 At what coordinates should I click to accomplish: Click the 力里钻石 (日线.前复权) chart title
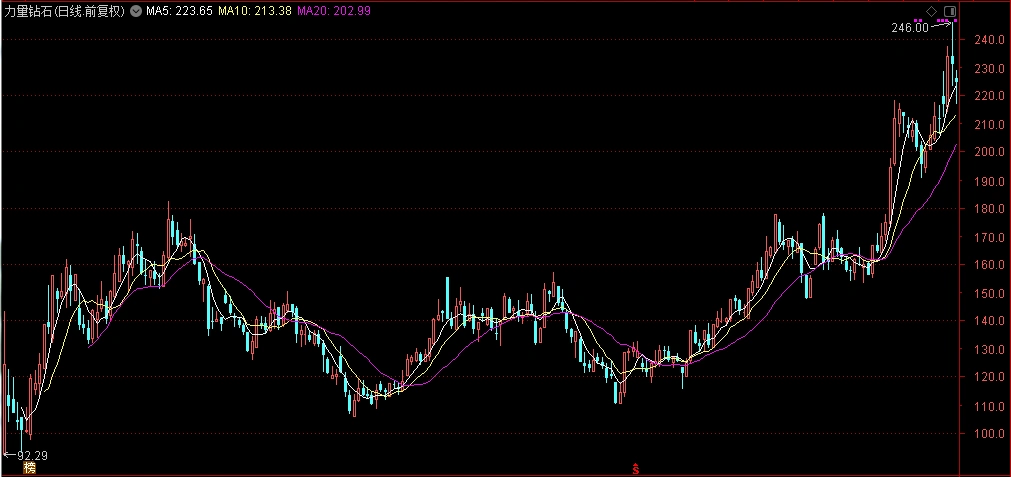click(x=63, y=11)
